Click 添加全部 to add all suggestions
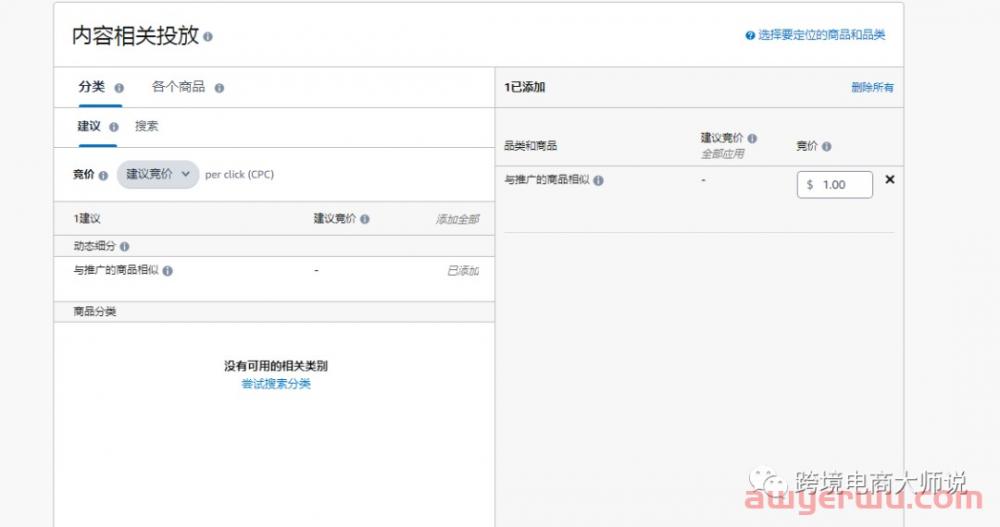The image size is (1000, 527). coord(457,219)
